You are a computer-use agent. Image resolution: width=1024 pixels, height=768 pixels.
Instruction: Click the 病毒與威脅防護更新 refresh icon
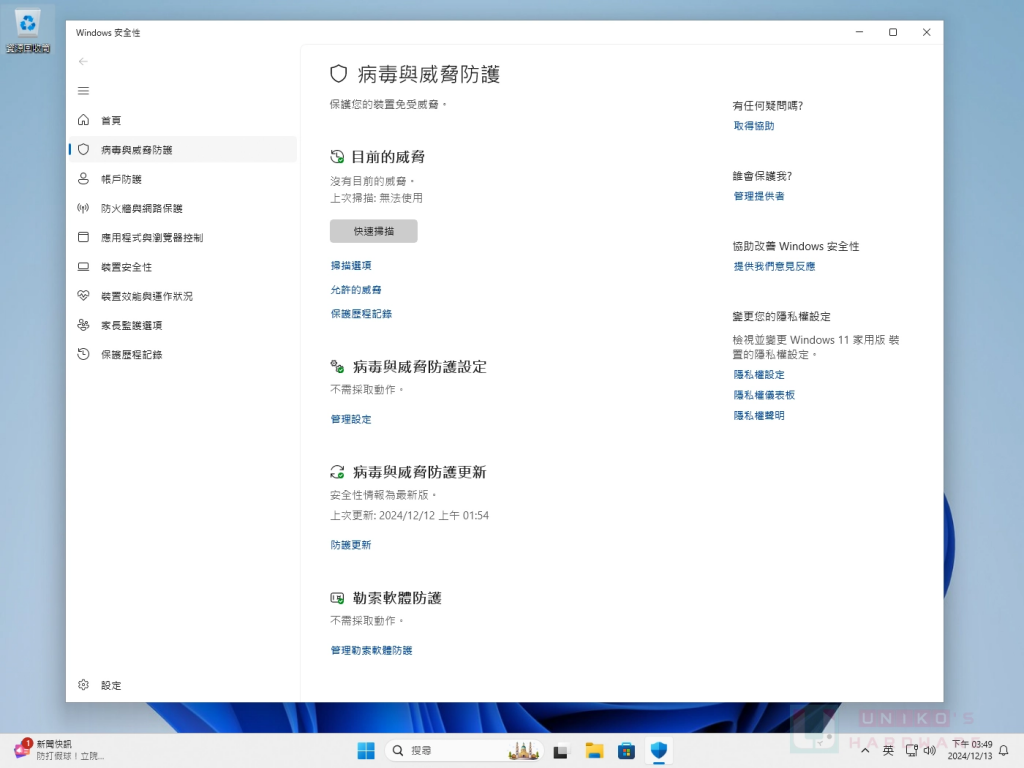point(337,472)
